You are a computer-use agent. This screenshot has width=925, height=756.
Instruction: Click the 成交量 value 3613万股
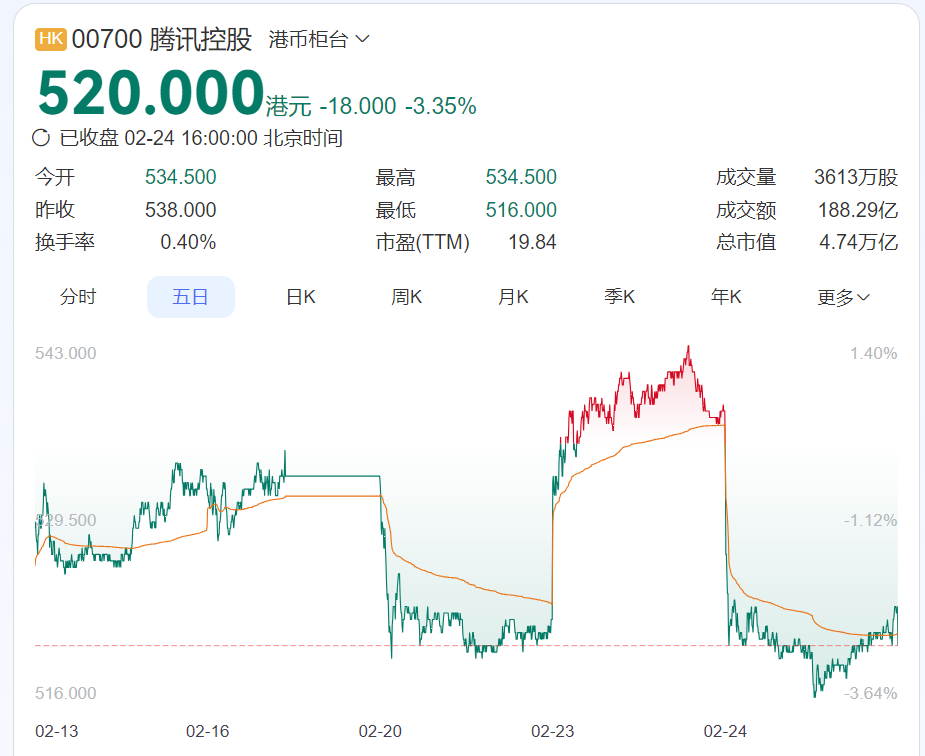856,177
